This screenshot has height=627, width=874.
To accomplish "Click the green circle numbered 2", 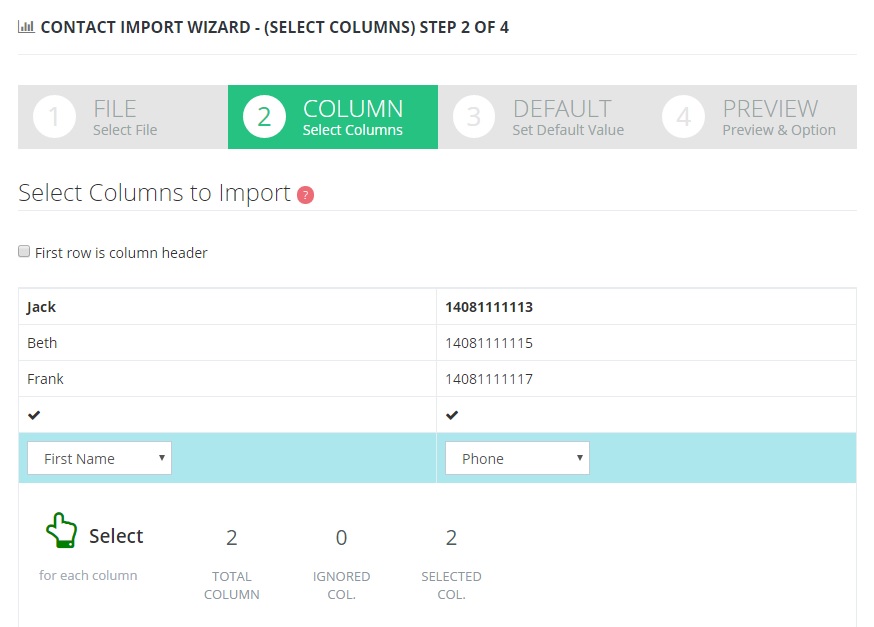I will coord(265,116).
